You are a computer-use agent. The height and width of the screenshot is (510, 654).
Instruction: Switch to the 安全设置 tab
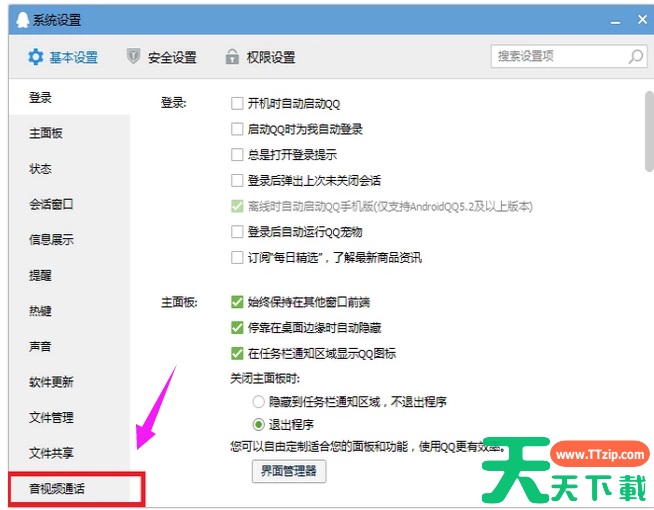[x=162, y=57]
